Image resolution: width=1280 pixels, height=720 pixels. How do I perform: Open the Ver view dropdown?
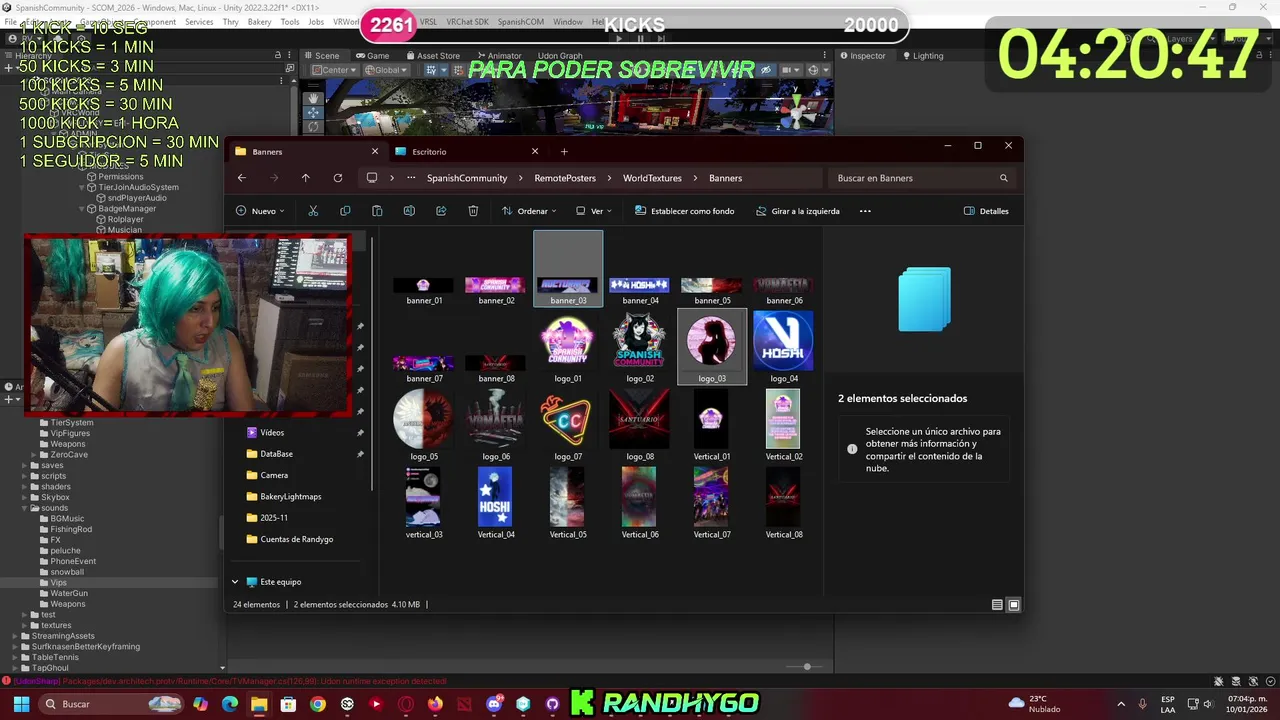(594, 211)
